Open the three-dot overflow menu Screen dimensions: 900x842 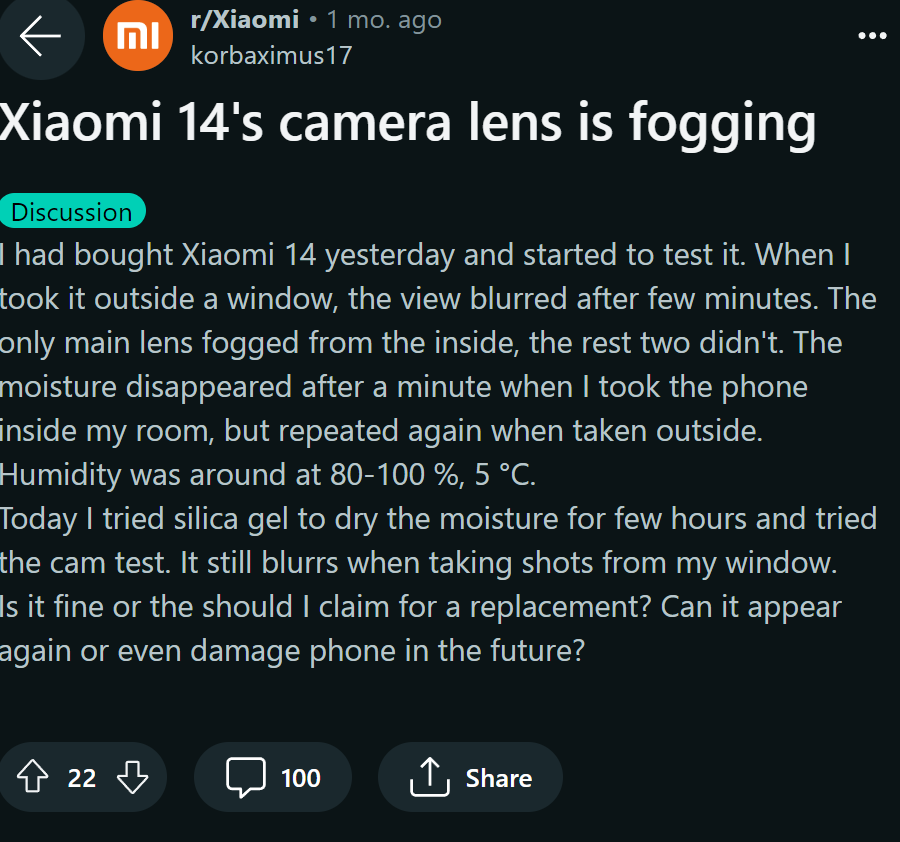click(872, 36)
